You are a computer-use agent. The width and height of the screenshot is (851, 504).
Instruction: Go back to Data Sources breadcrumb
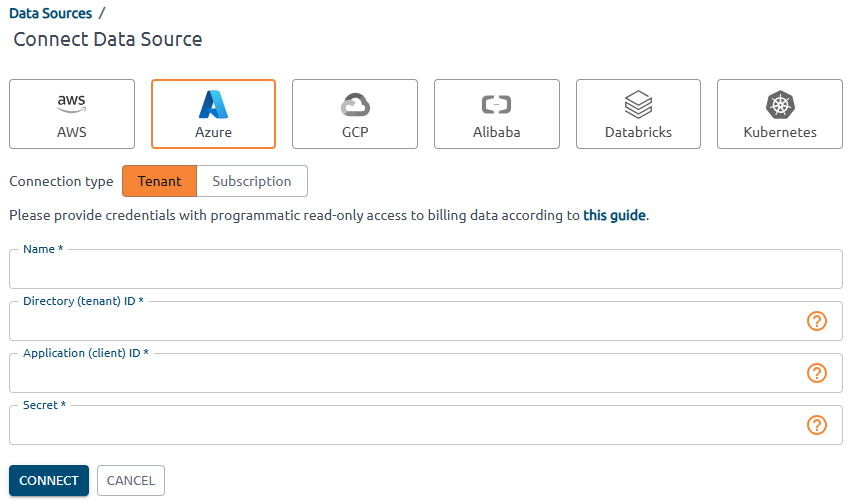[x=50, y=14]
